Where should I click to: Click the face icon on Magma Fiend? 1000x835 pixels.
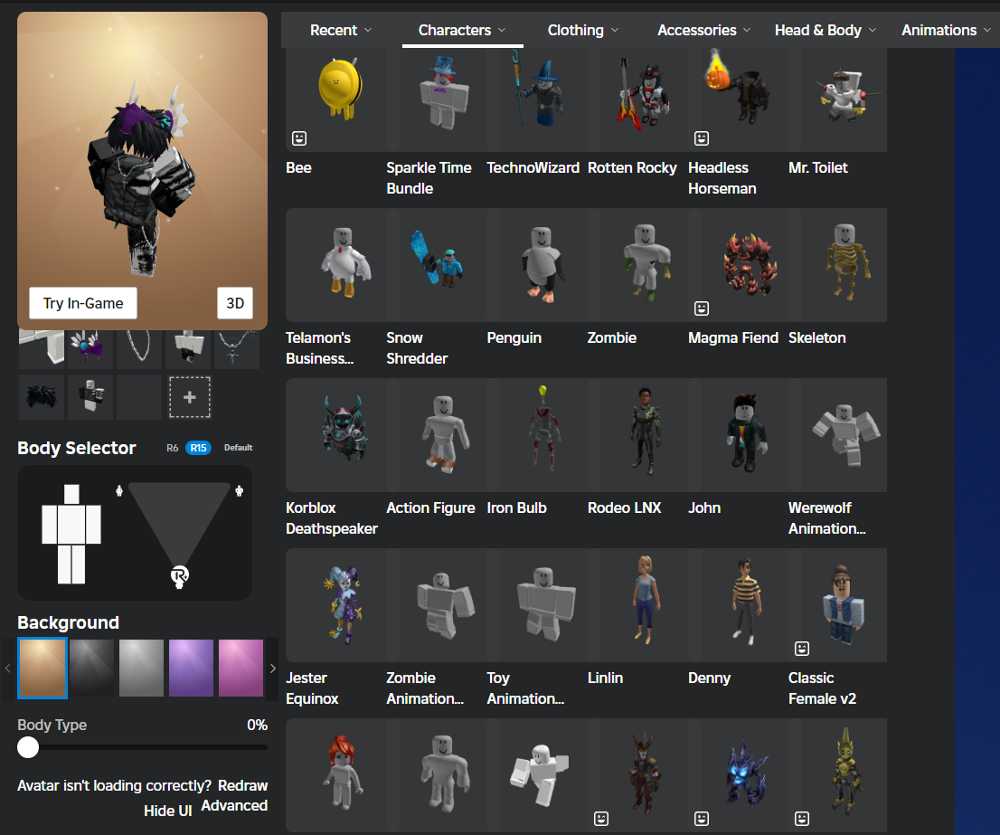tap(702, 309)
